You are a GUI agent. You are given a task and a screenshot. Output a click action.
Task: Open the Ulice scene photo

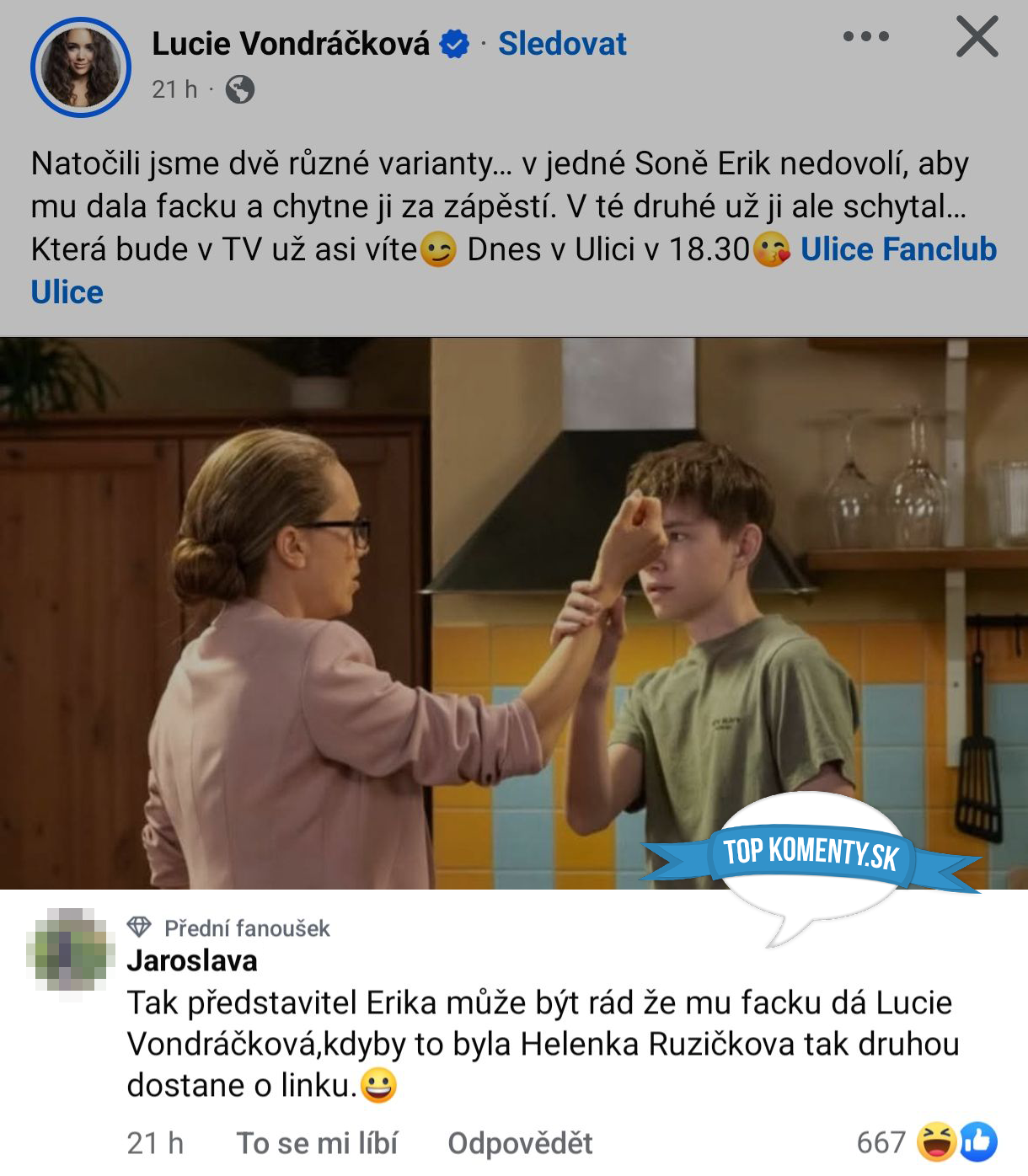click(514, 613)
